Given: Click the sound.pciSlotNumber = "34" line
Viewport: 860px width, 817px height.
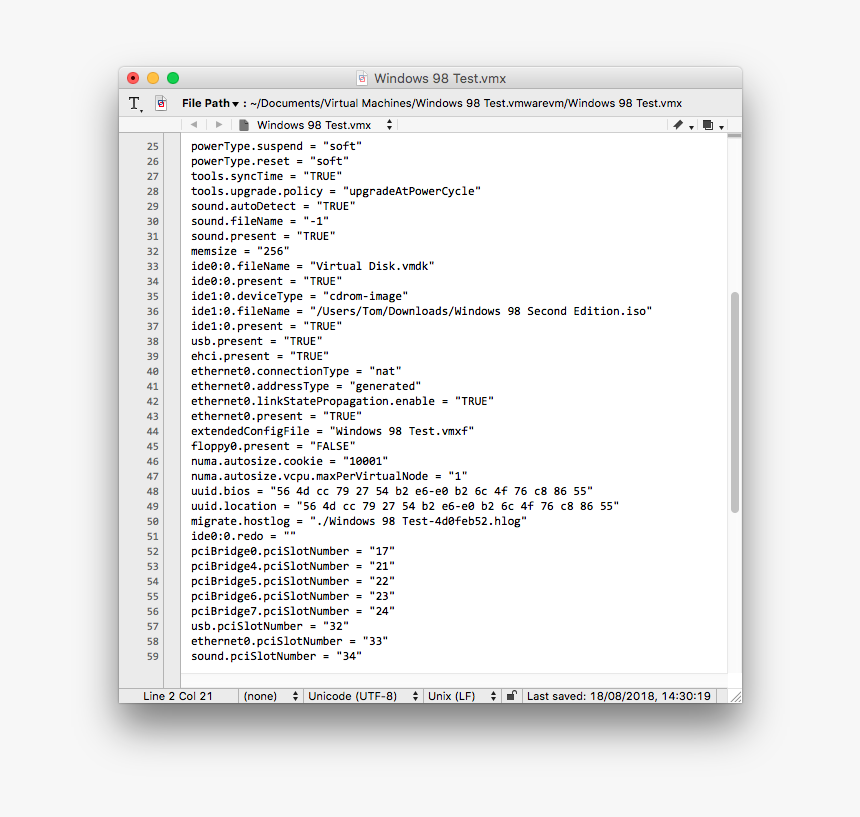Looking at the screenshot, I should 276,656.
